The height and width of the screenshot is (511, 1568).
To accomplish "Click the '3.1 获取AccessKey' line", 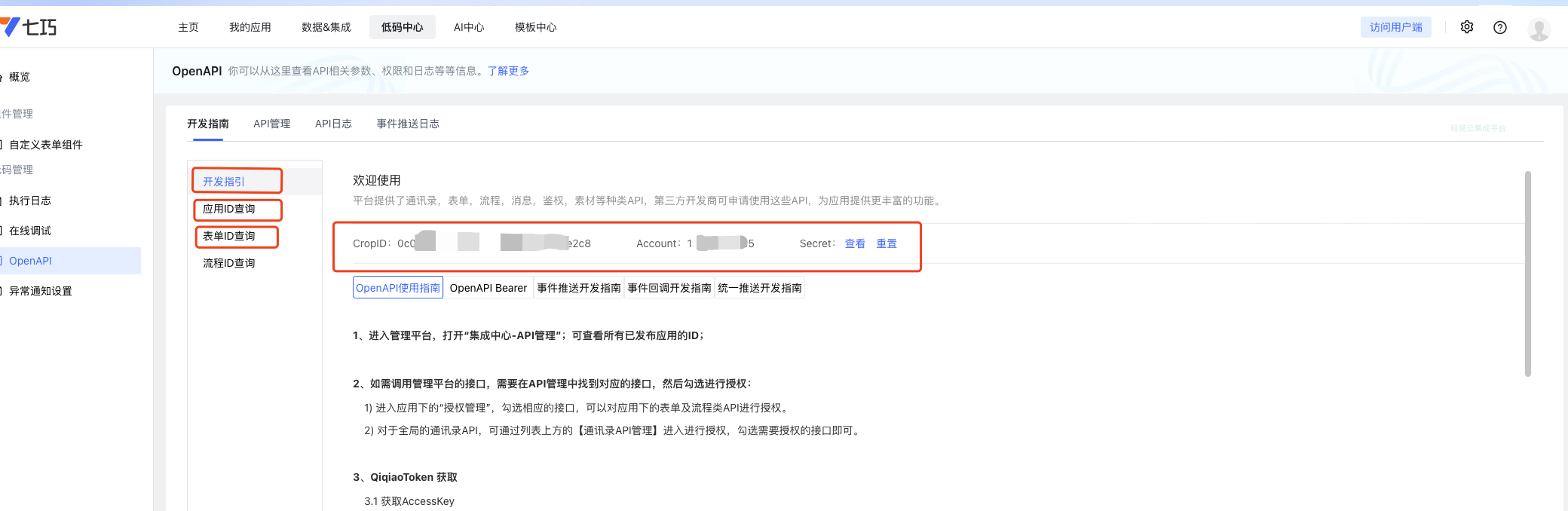I will 409,501.
